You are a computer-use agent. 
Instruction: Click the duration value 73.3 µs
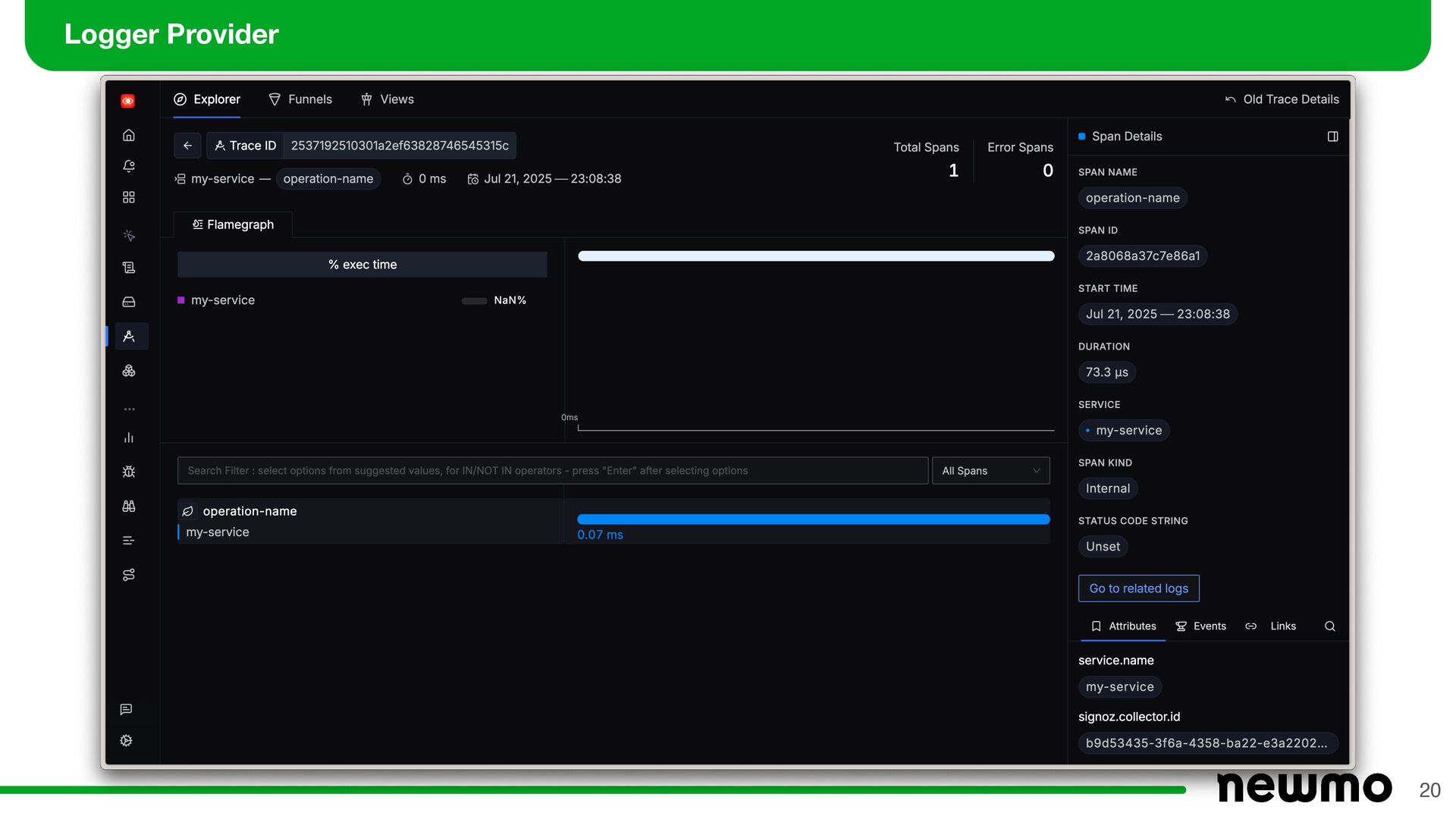(1106, 372)
